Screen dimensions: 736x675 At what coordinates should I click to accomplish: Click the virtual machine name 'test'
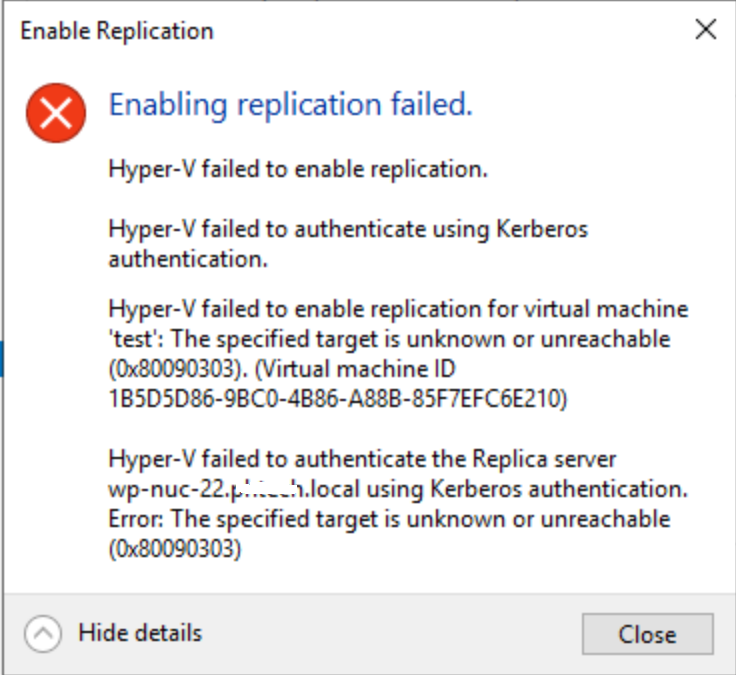click(x=135, y=339)
